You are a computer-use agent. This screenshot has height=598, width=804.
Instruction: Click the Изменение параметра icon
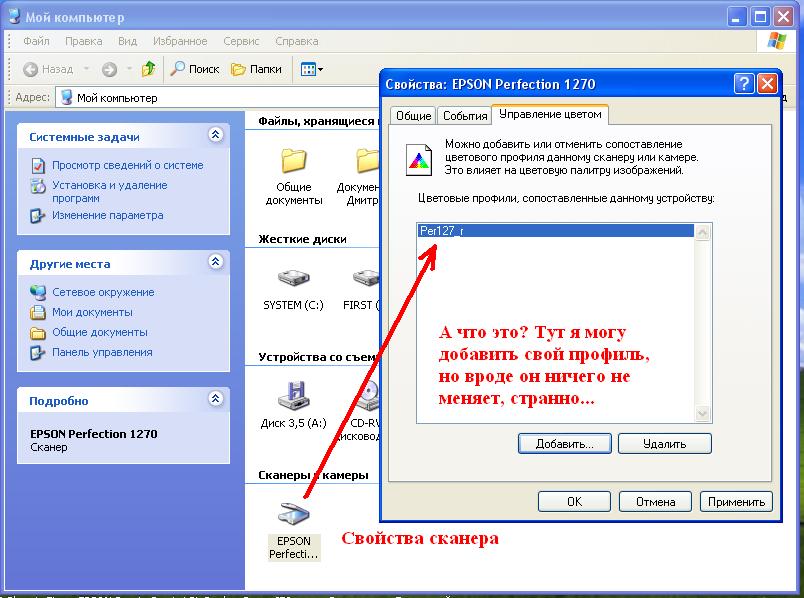click(x=38, y=215)
